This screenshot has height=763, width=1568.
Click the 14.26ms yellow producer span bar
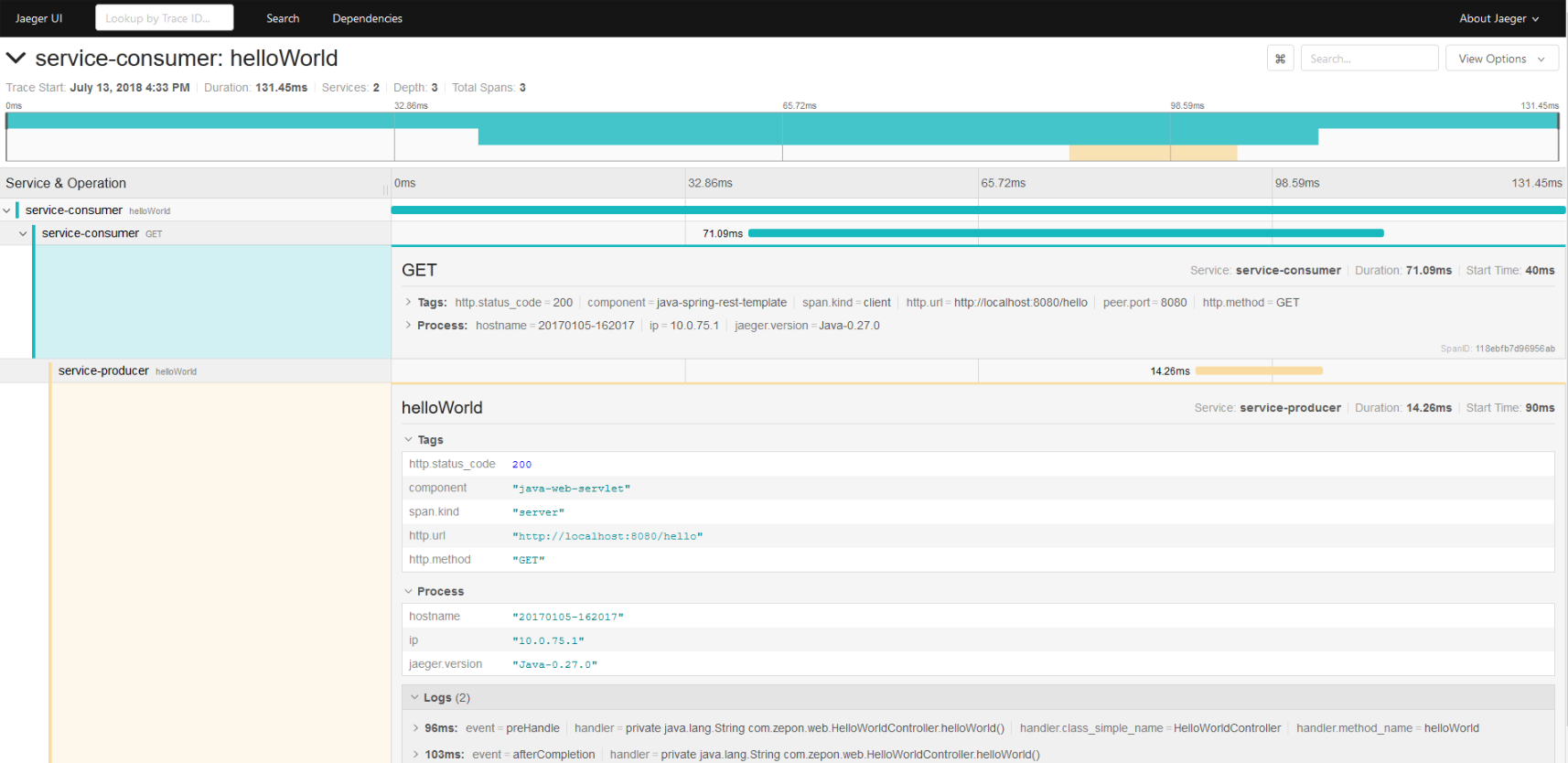pyautogui.click(x=1259, y=371)
